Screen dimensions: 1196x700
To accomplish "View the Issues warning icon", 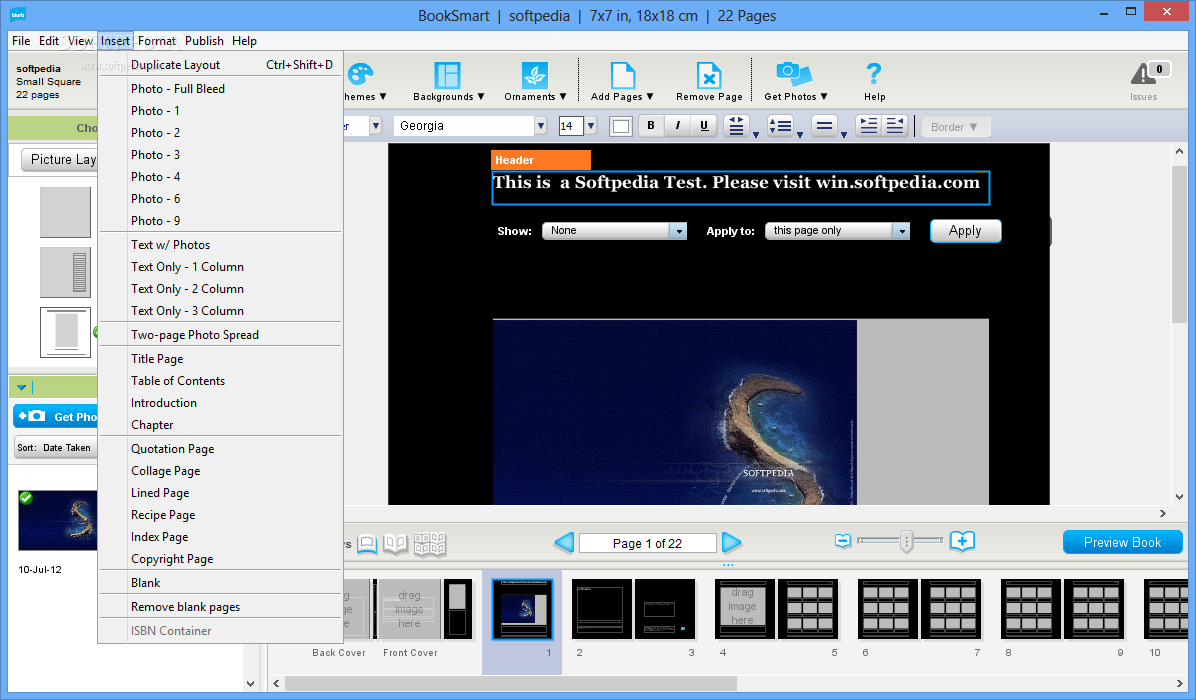I will [x=1143, y=75].
